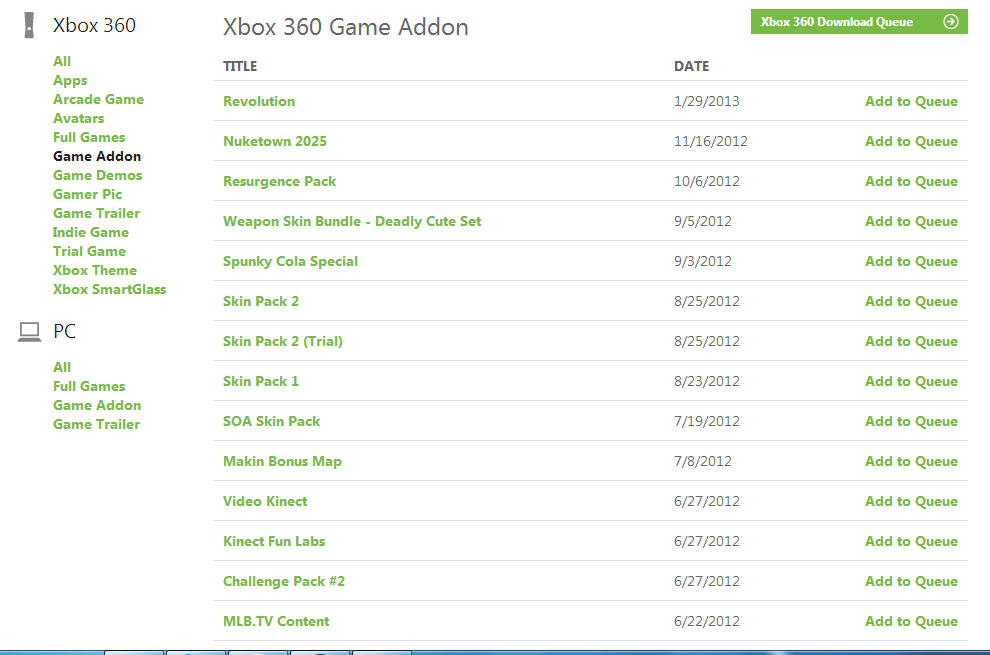Screen dimensions: 990x655
Task: Select the Indie Game category
Action: pyautogui.click(x=91, y=232)
